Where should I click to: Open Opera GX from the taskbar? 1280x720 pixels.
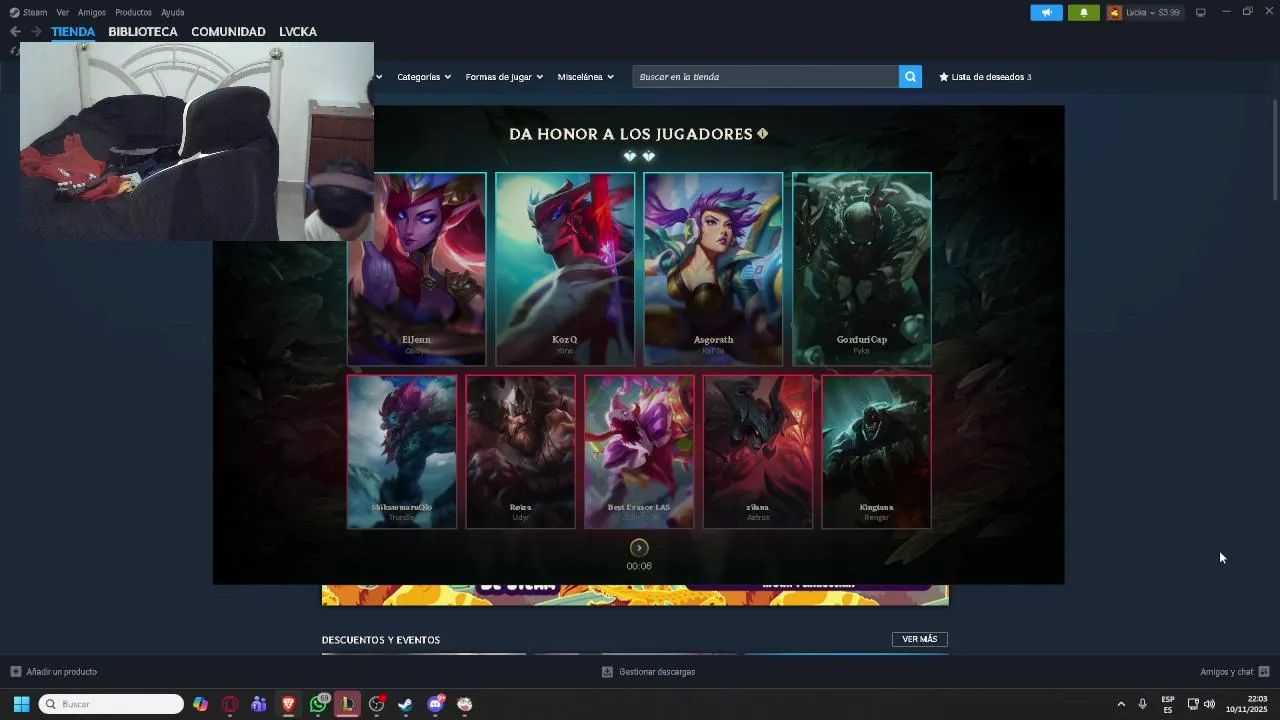230,704
